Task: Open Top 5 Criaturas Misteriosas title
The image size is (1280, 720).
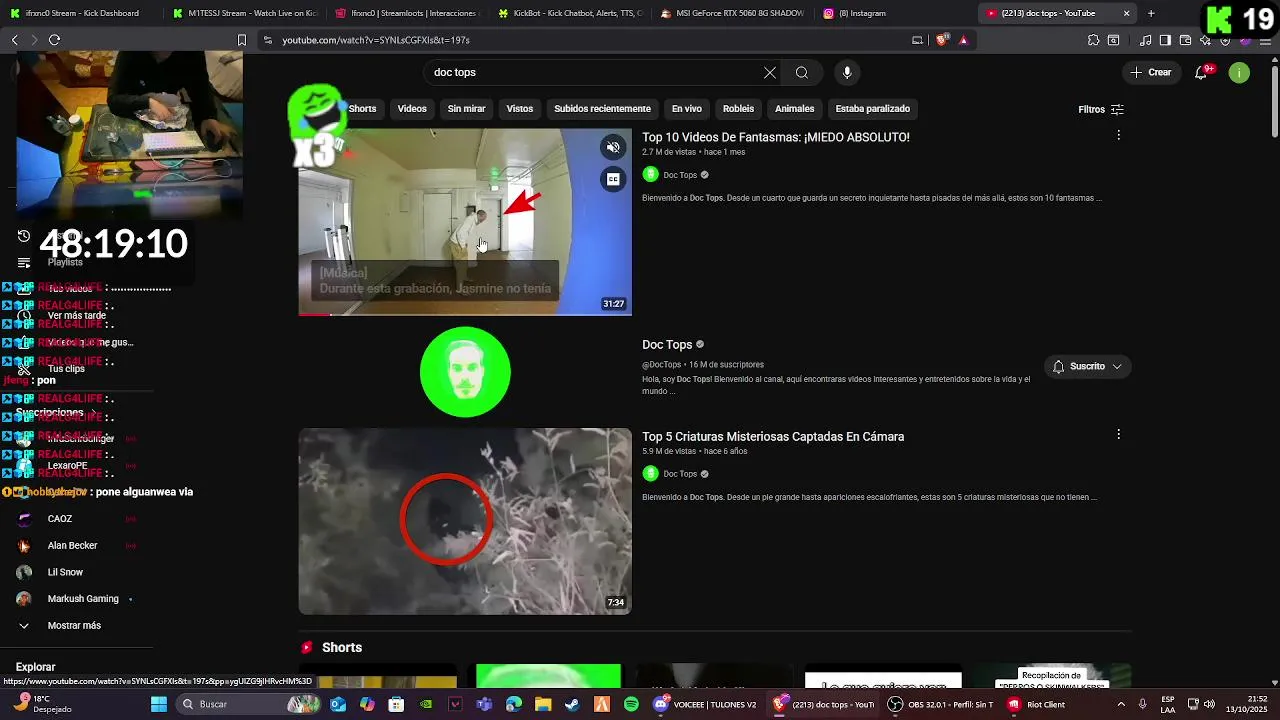Action: click(x=773, y=436)
